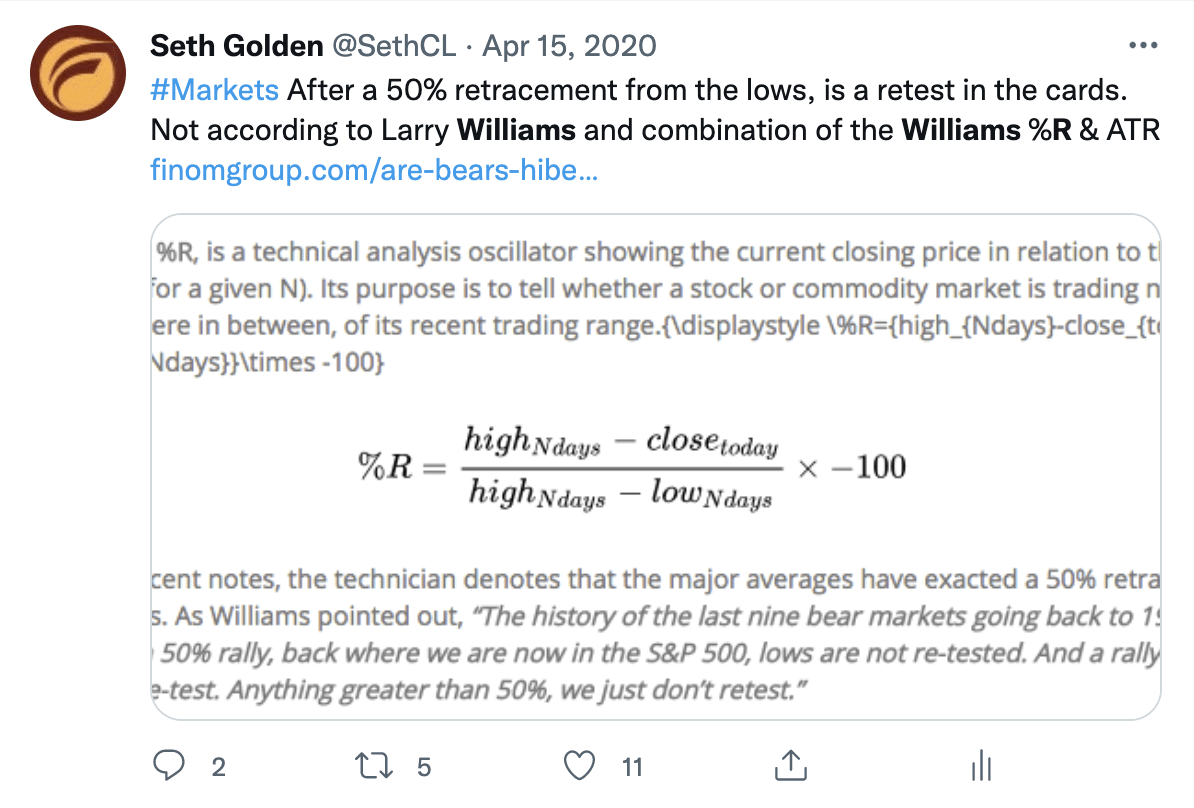View tweet analytics bar chart icon
1194x808 pixels.
(980, 766)
